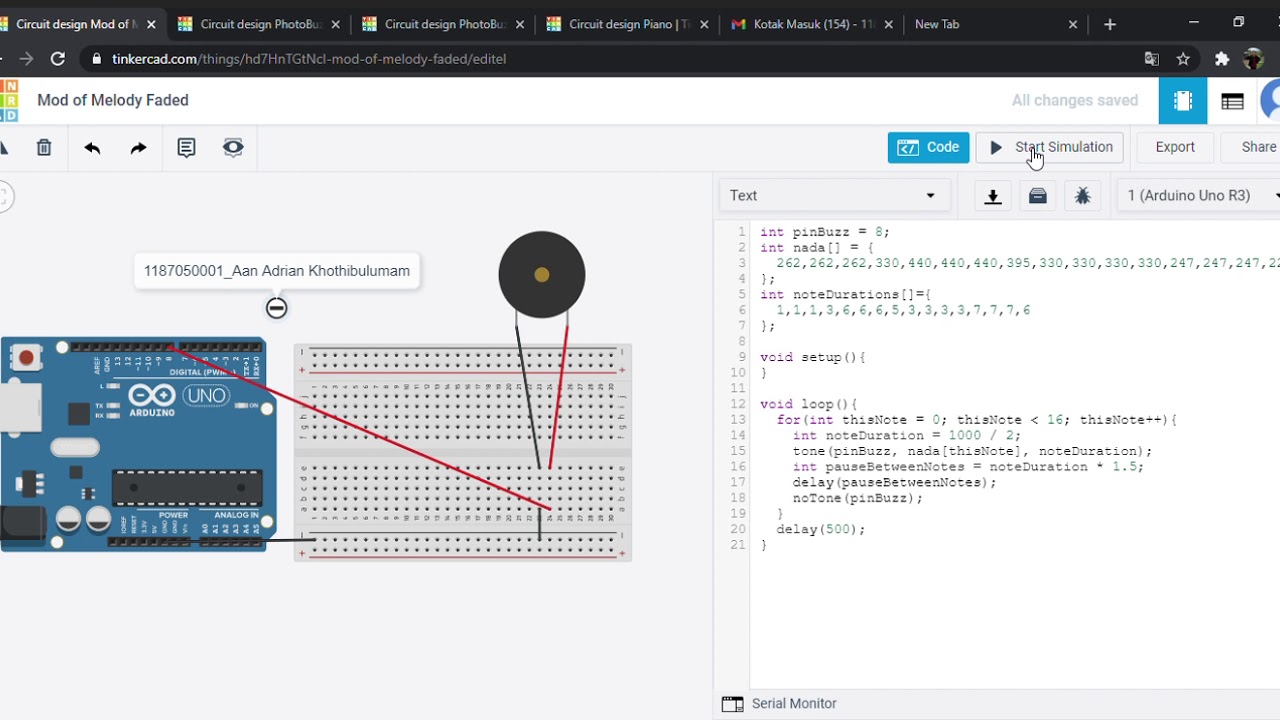
Task: Open the notes tool icon
Action: [186, 148]
